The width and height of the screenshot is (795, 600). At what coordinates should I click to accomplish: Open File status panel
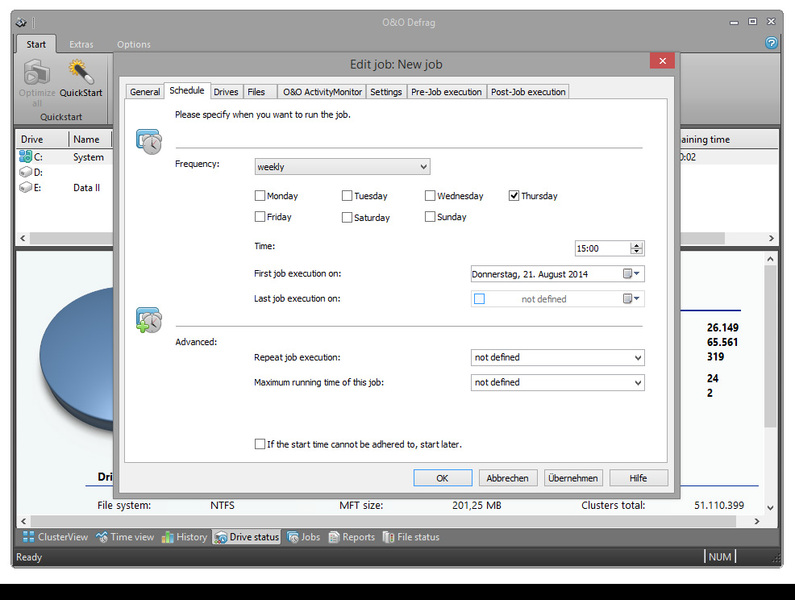pos(411,537)
